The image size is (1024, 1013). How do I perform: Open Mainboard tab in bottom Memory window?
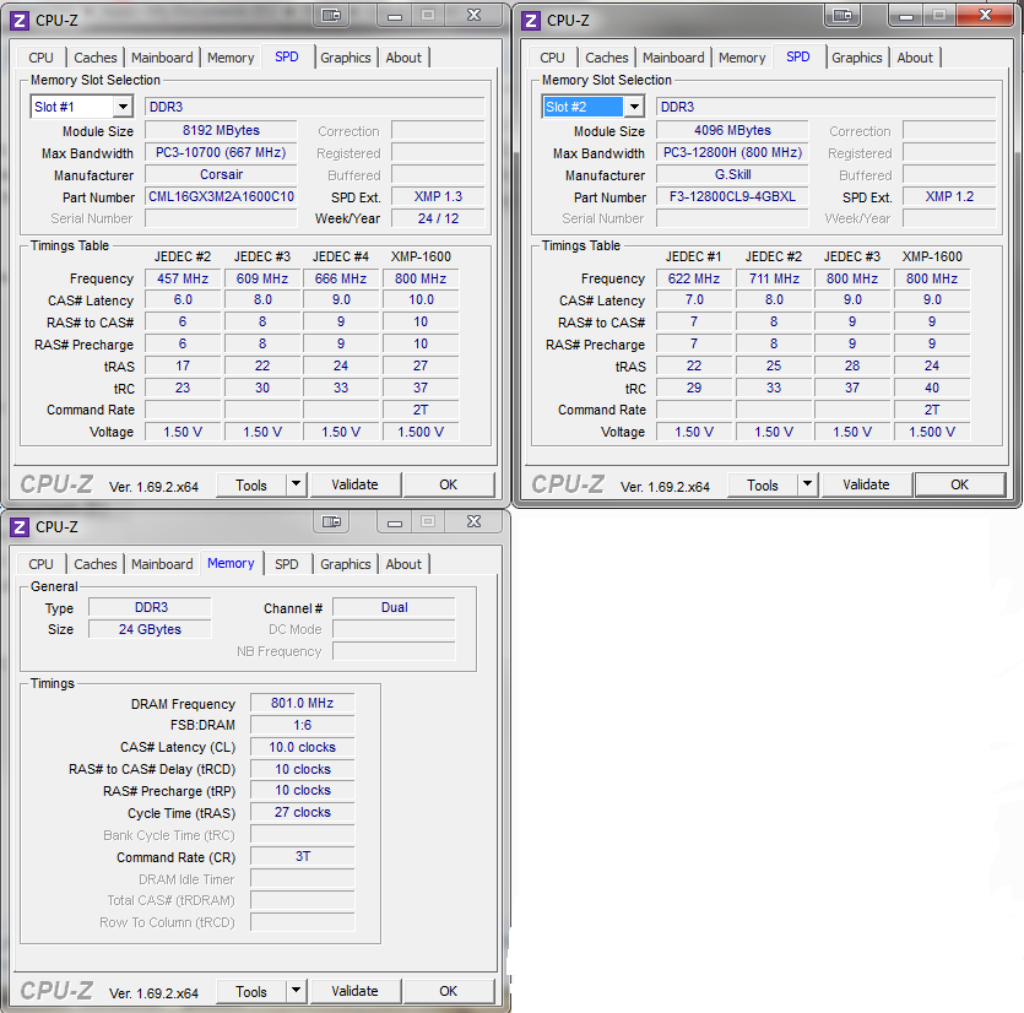click(x=162, y=564)
